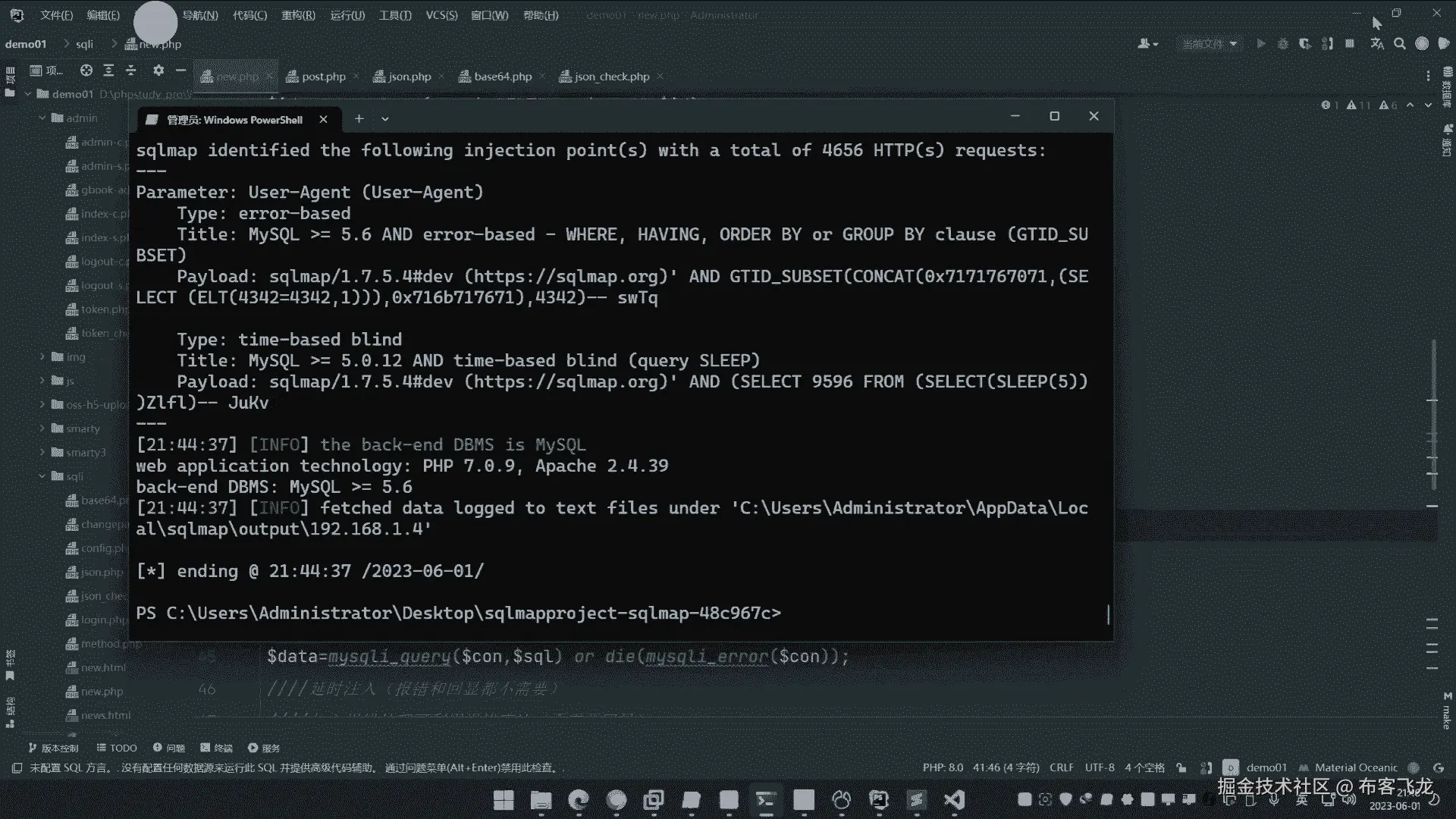Collapse the admin folder in tree

click(43, 118)
